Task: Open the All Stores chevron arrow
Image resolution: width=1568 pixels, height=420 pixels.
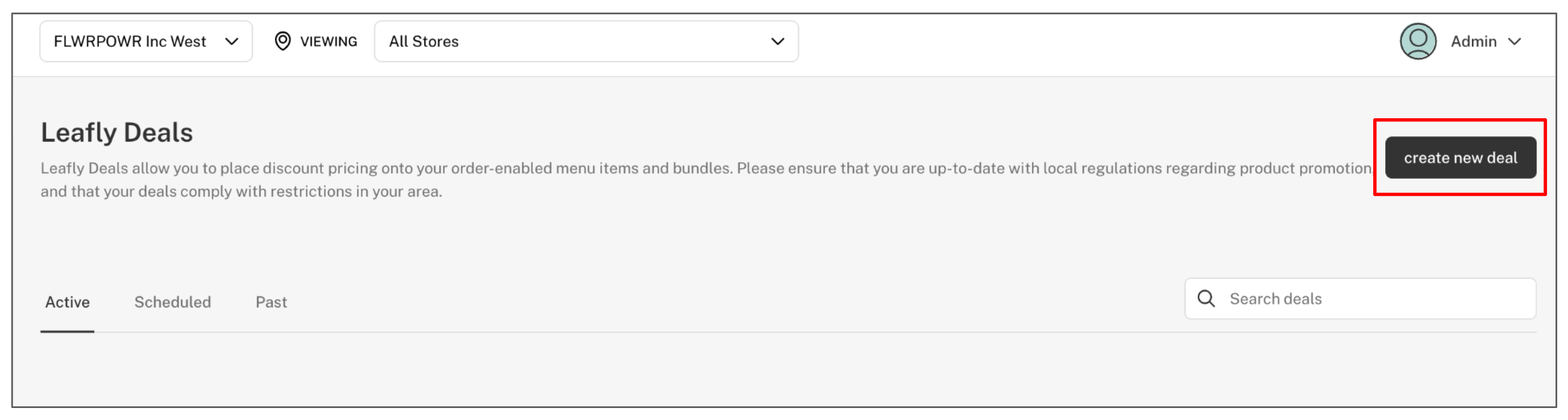Action: [x=777, y=41]
